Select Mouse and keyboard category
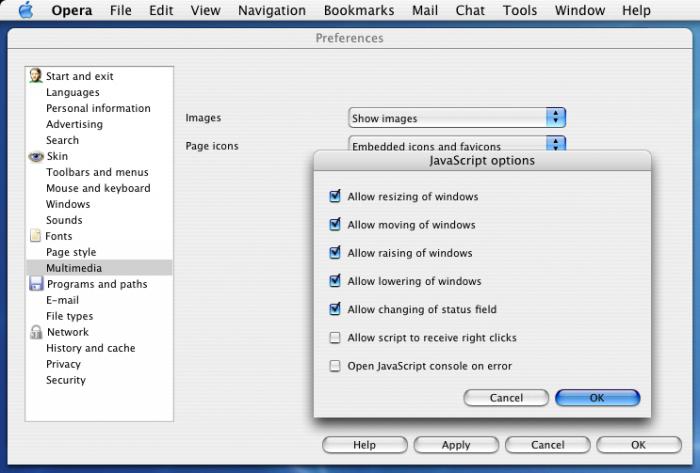 point(98,188)
